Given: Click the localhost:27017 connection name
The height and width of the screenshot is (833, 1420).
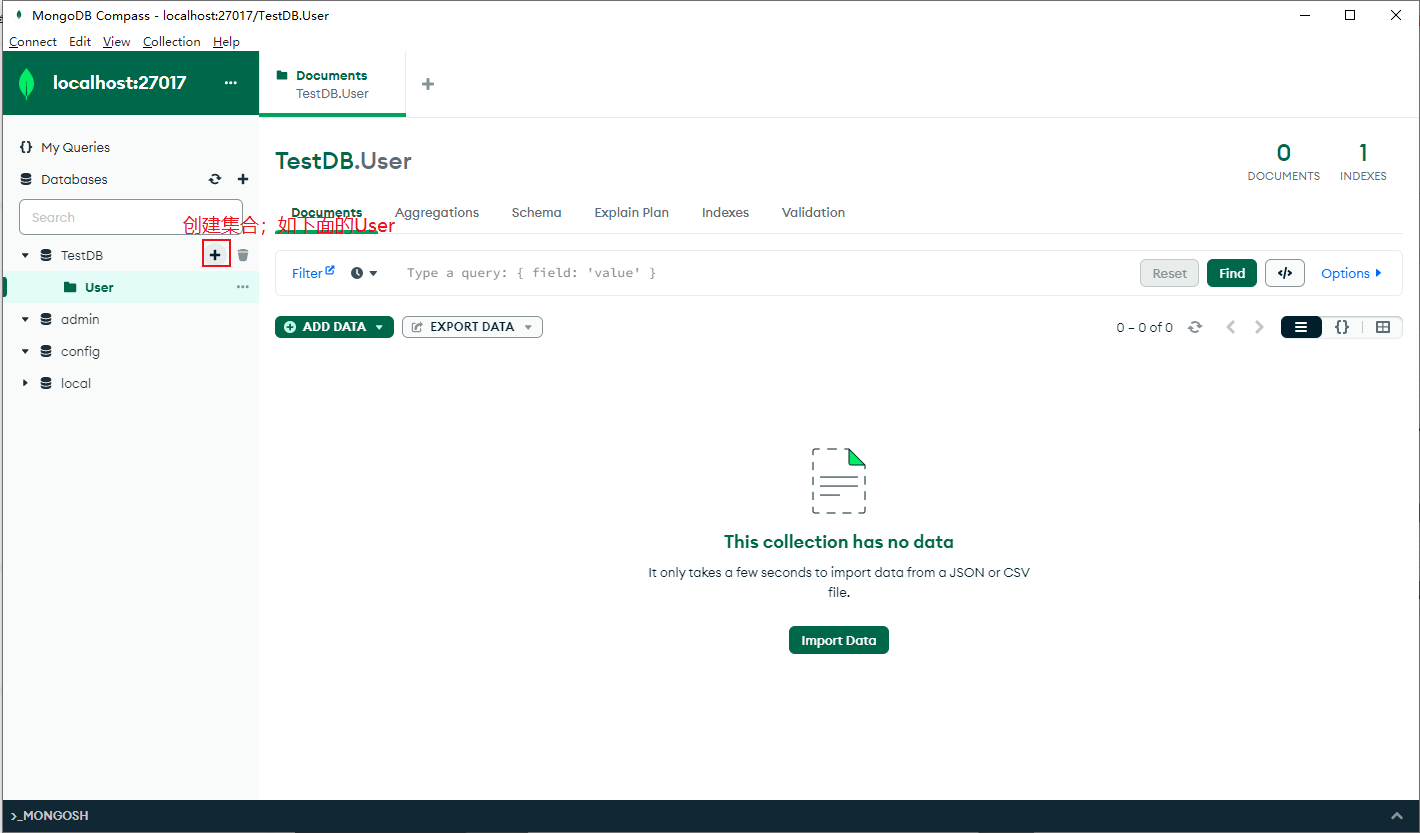Looking at the screenshot, I should click(x=119, y=83).
